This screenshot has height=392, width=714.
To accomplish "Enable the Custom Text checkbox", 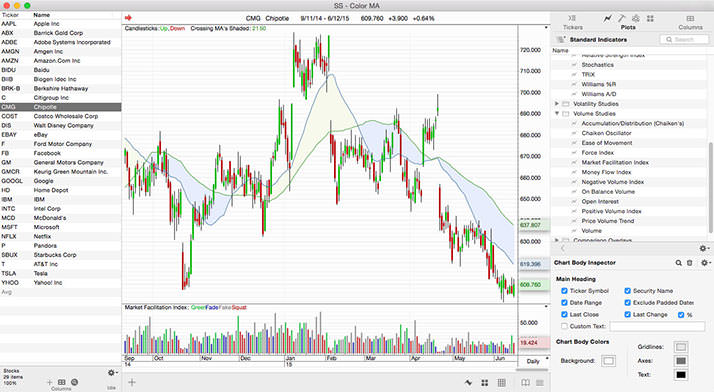I will click(x=564, y=326).
